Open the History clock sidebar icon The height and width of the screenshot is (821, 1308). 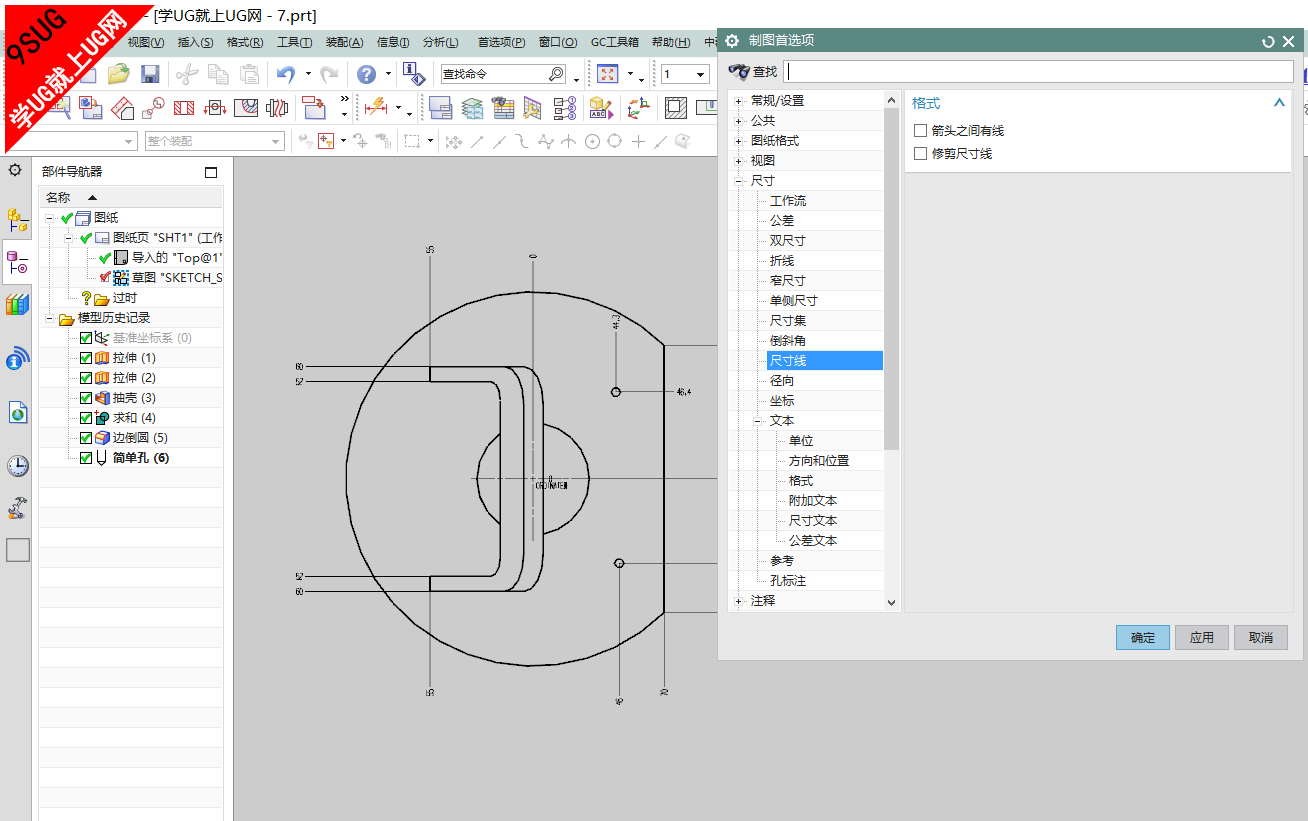(x=17, y=465)
